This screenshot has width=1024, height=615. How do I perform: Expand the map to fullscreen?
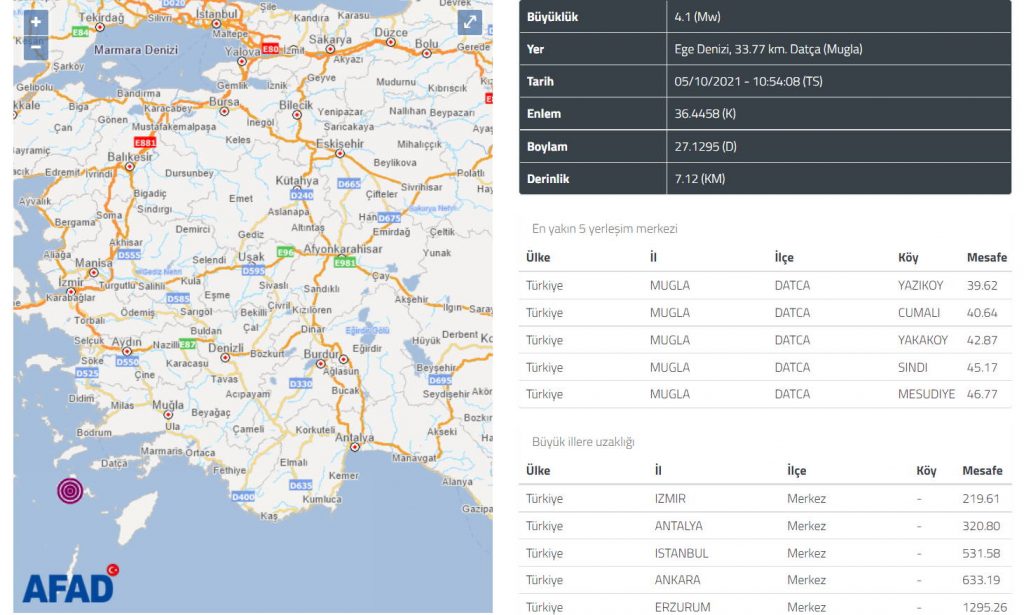tap(469, 23)
